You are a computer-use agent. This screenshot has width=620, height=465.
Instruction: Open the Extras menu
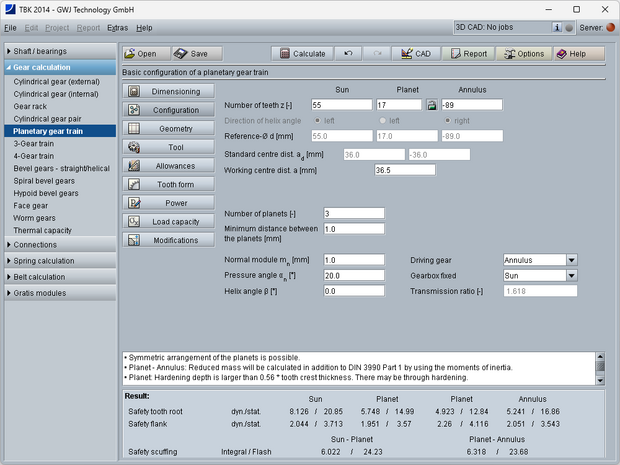click(117, 28)
